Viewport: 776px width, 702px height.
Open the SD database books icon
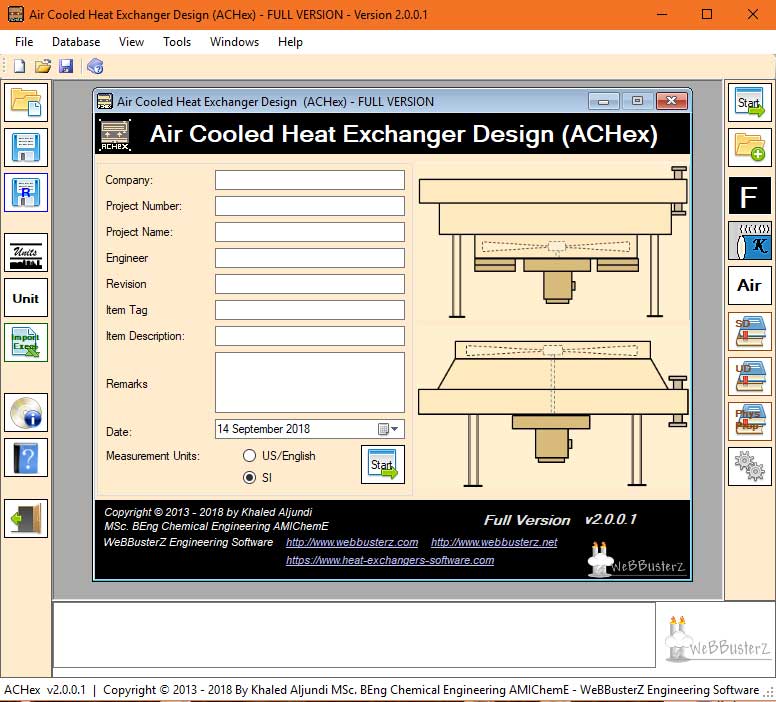pos(749,332)
